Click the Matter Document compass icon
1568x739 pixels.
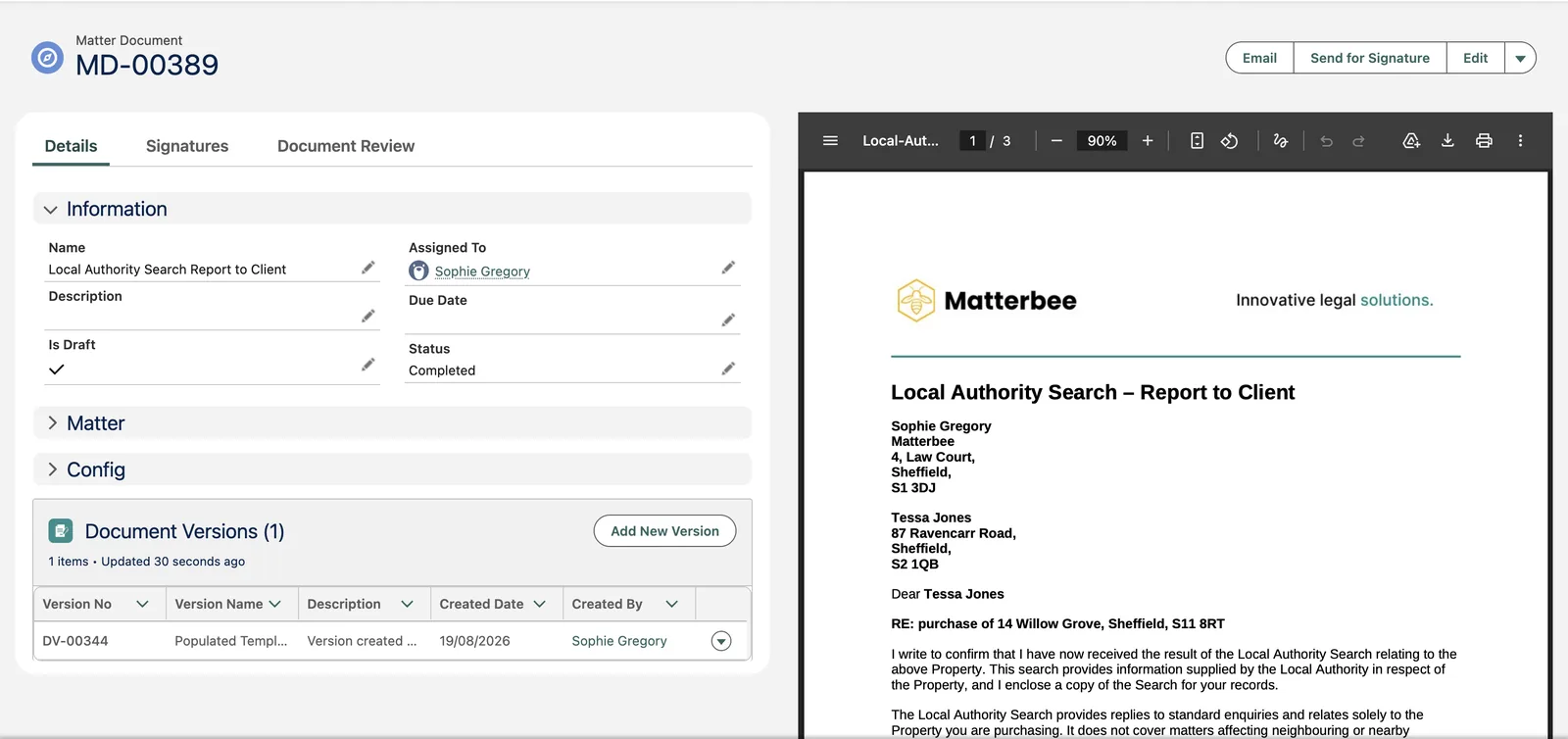tap(47, 58)
